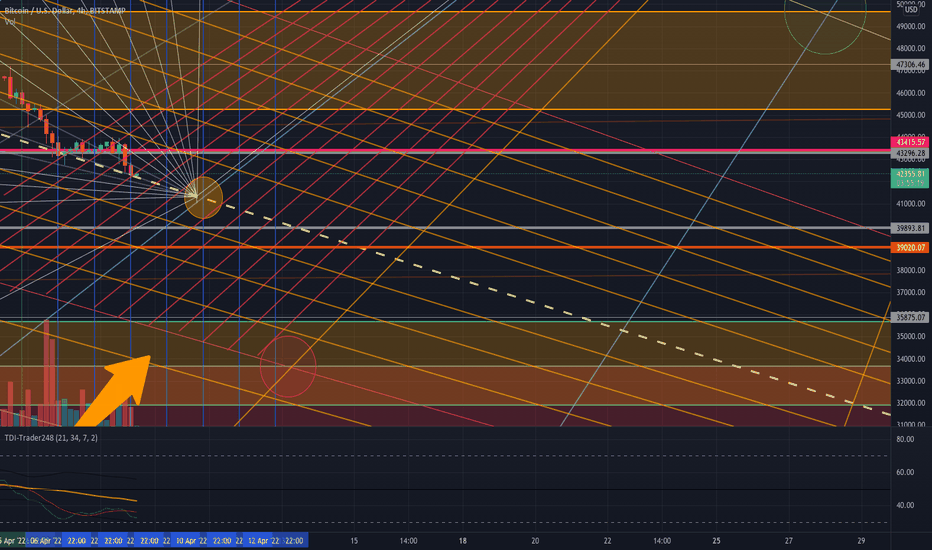Click the 10 Apr '22 time marker
The image size is (932, 550).
click(191, 540)
